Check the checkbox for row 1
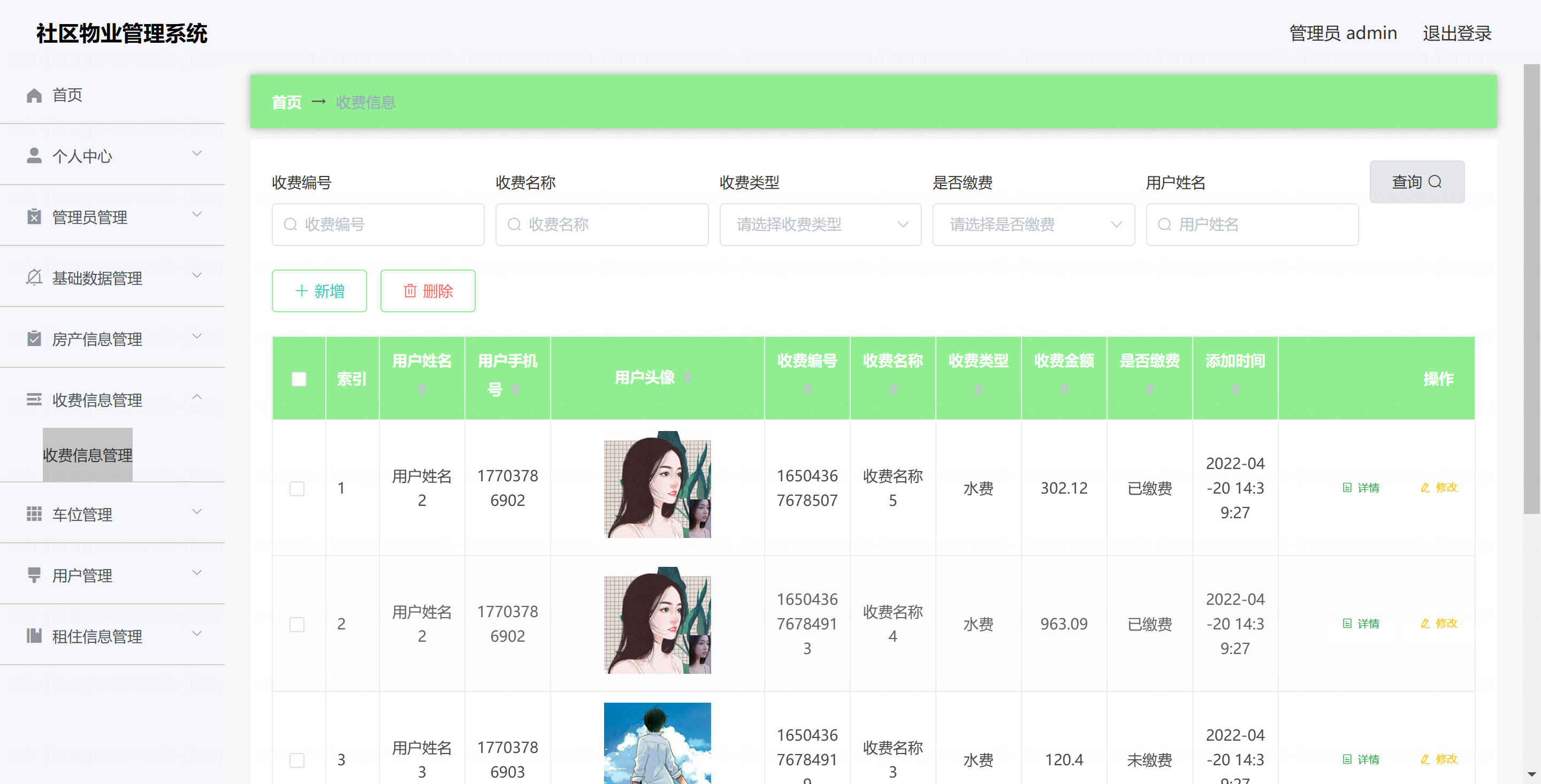1541x784 pixels. (297, 489)
